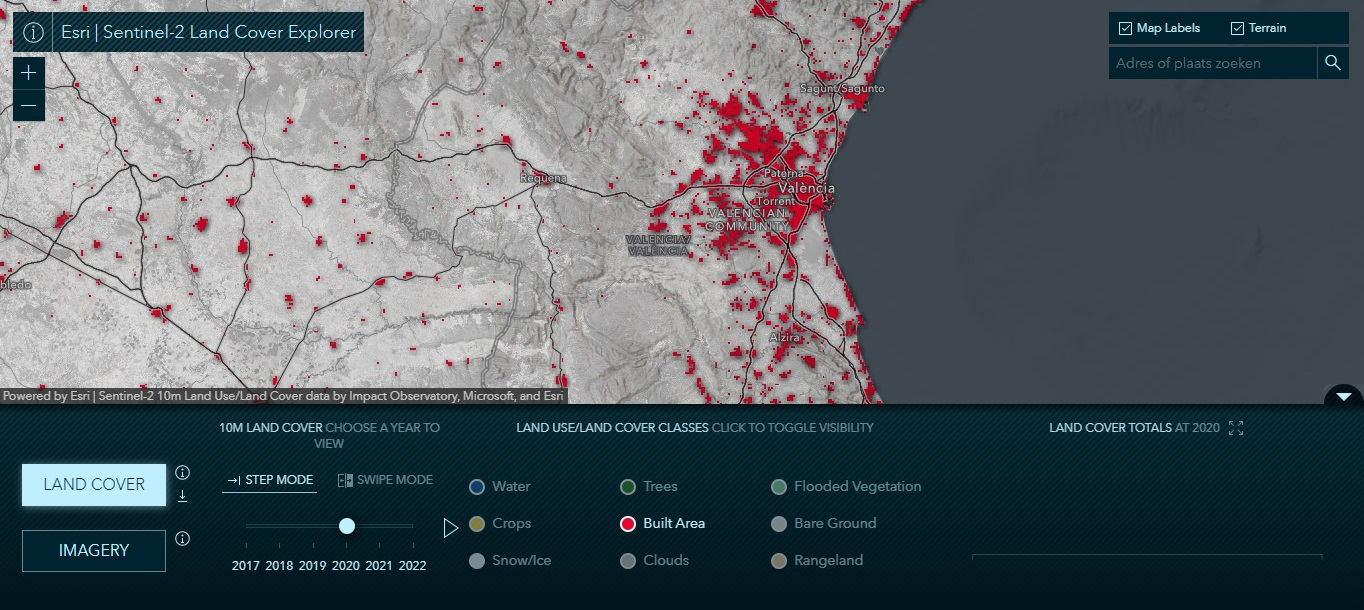
Task: Toggle visibility of the Water class
Action: point(477,487)
